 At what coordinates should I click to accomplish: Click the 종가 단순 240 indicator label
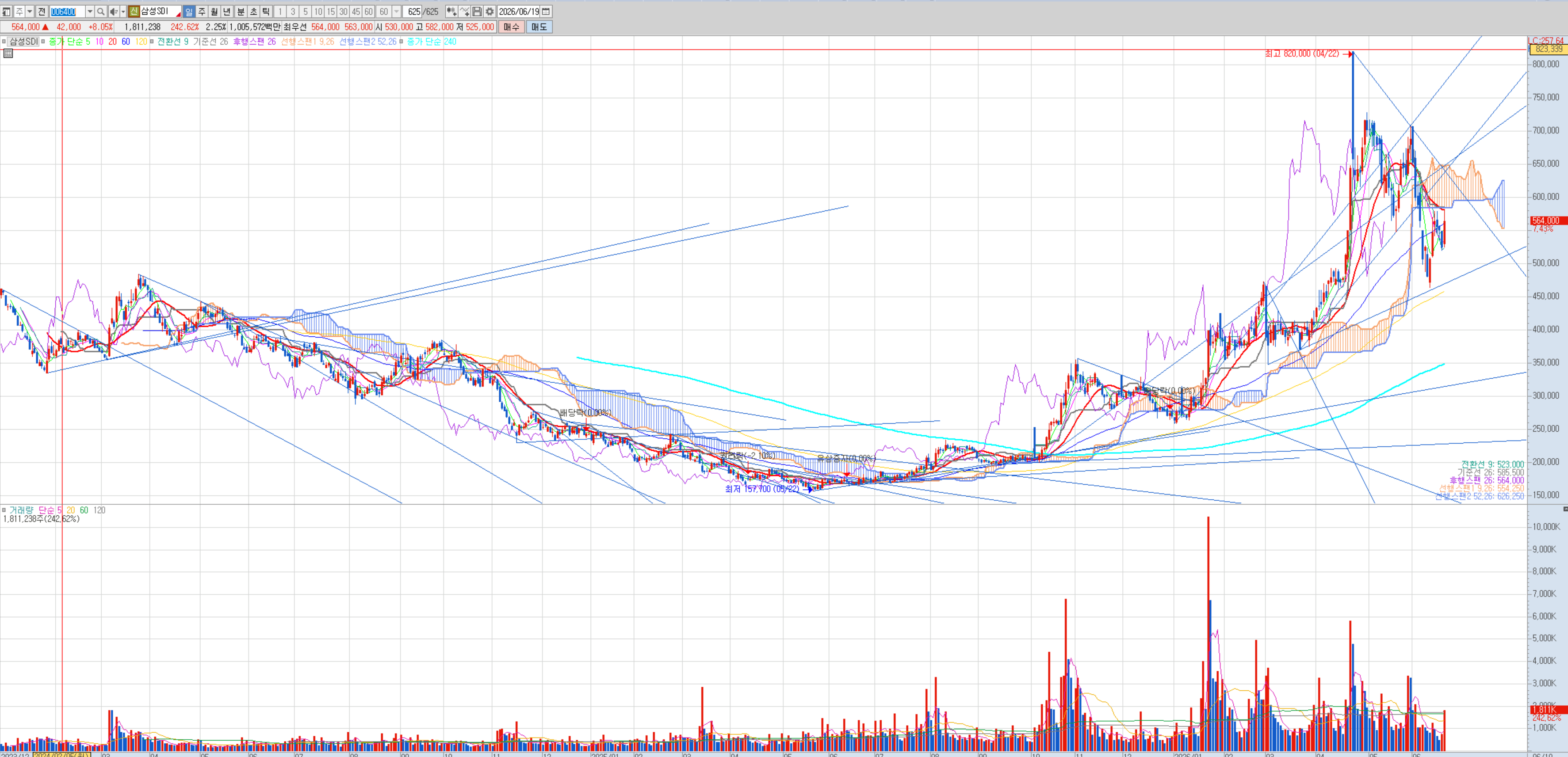pos(432,42)
